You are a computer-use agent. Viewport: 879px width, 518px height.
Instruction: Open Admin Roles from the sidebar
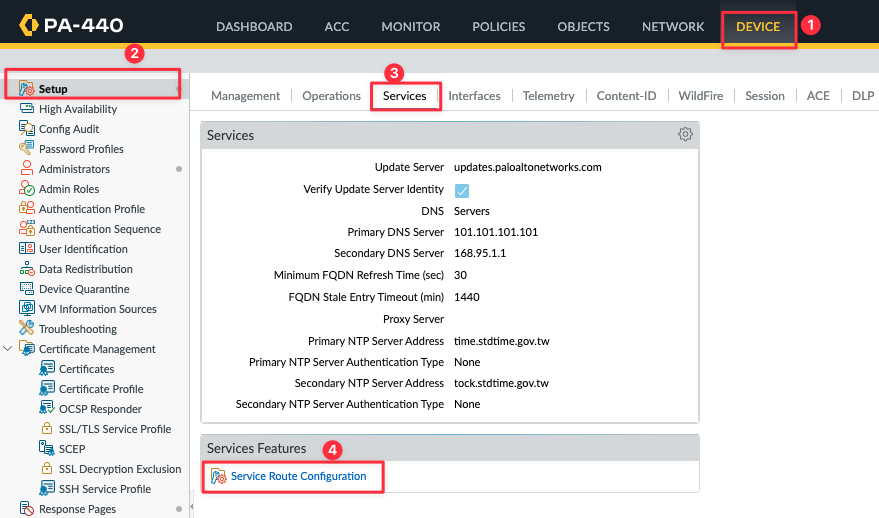tap(69, 189)
